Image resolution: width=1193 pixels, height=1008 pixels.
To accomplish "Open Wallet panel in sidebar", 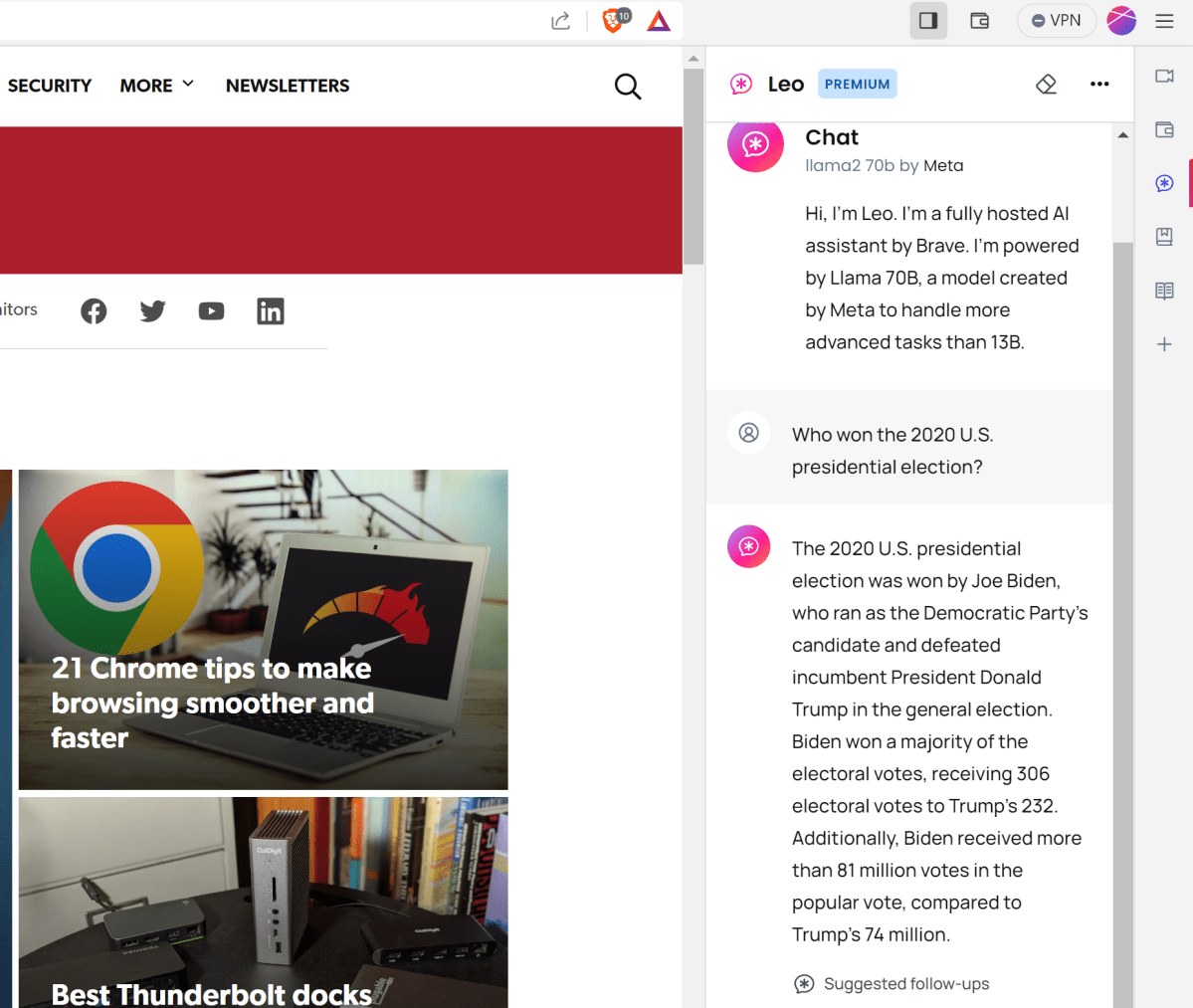I will pyautogui.click(x=1164, y=129).
